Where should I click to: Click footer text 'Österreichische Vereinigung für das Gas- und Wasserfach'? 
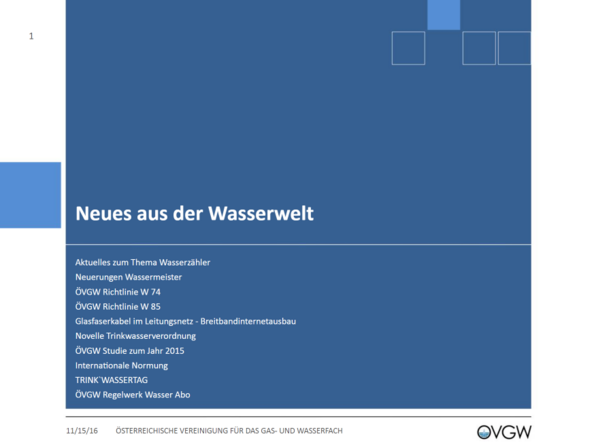pos(229,431)
